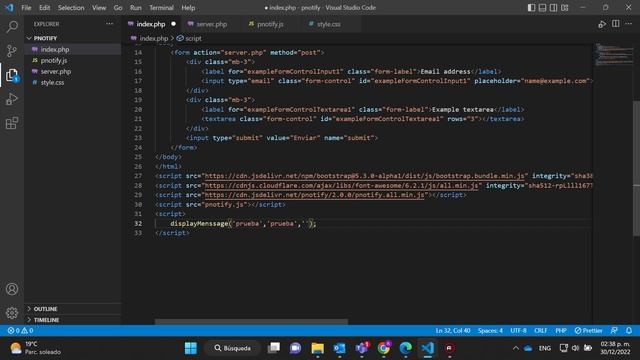Open the View menu
This screenshot has width=640, height=360.
tap(99, 8)
